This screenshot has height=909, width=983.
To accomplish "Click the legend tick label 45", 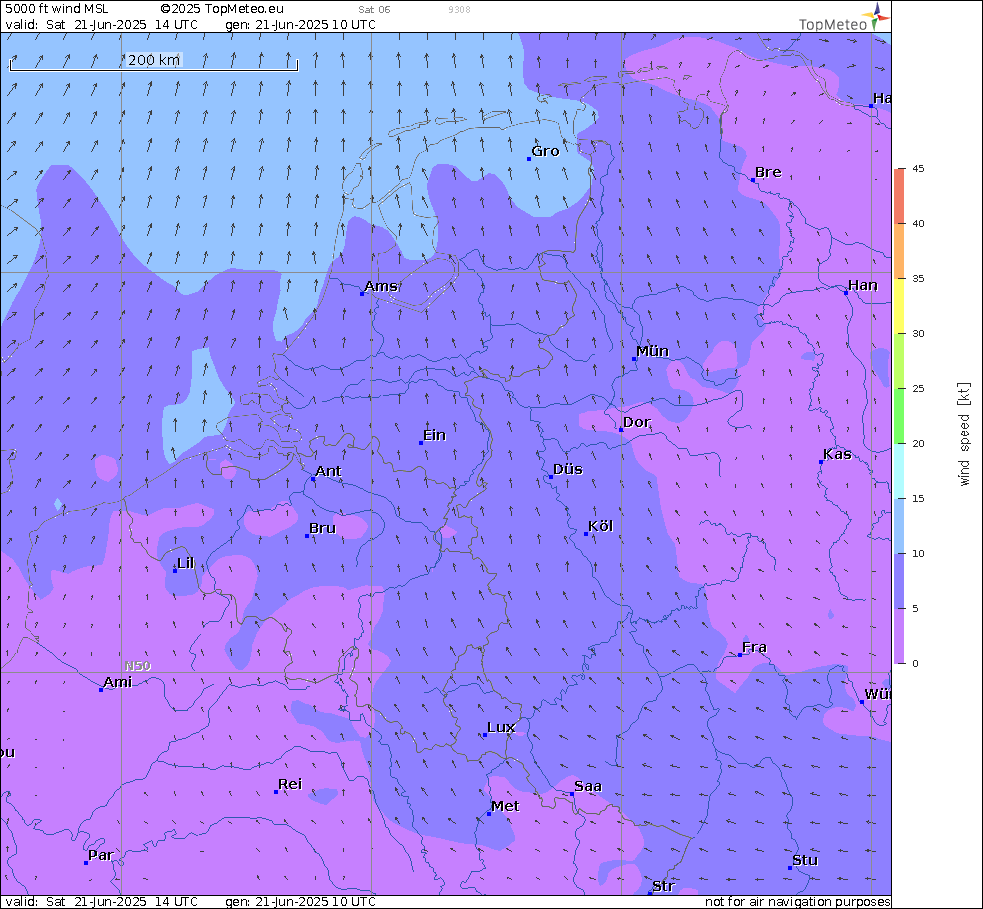I will point(918,169).
